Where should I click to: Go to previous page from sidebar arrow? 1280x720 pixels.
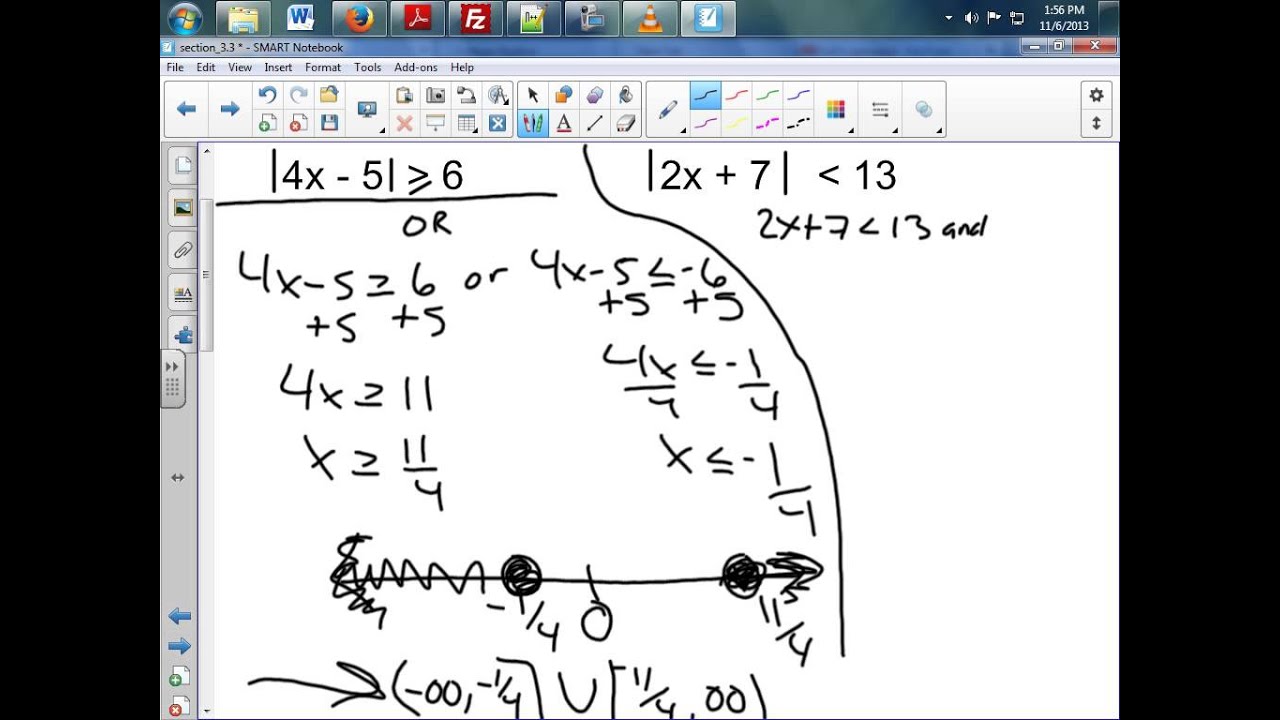180,616
